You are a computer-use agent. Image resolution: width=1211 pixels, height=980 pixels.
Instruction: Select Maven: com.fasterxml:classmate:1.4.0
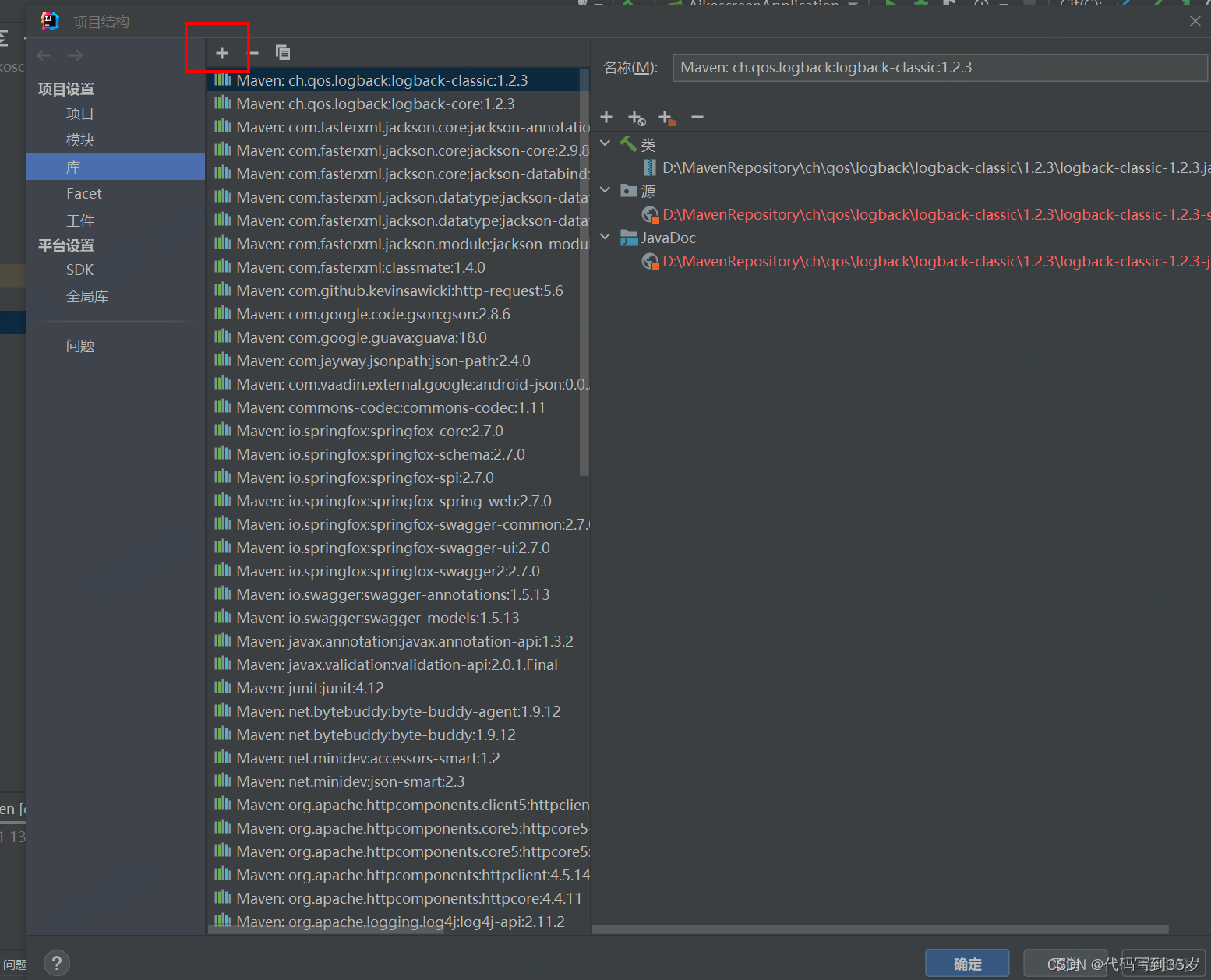[397, 267]
